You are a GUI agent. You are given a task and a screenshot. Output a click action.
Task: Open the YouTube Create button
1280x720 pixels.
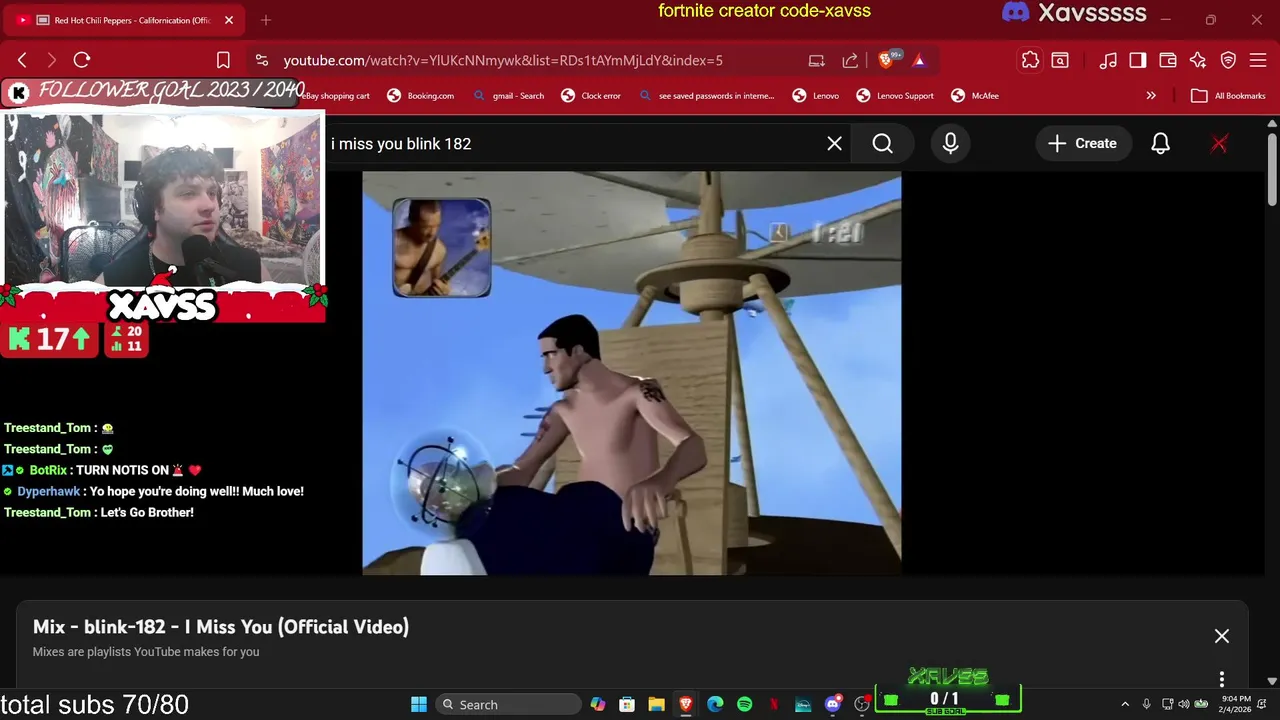pyautogui.click(x=1082, y=144)
